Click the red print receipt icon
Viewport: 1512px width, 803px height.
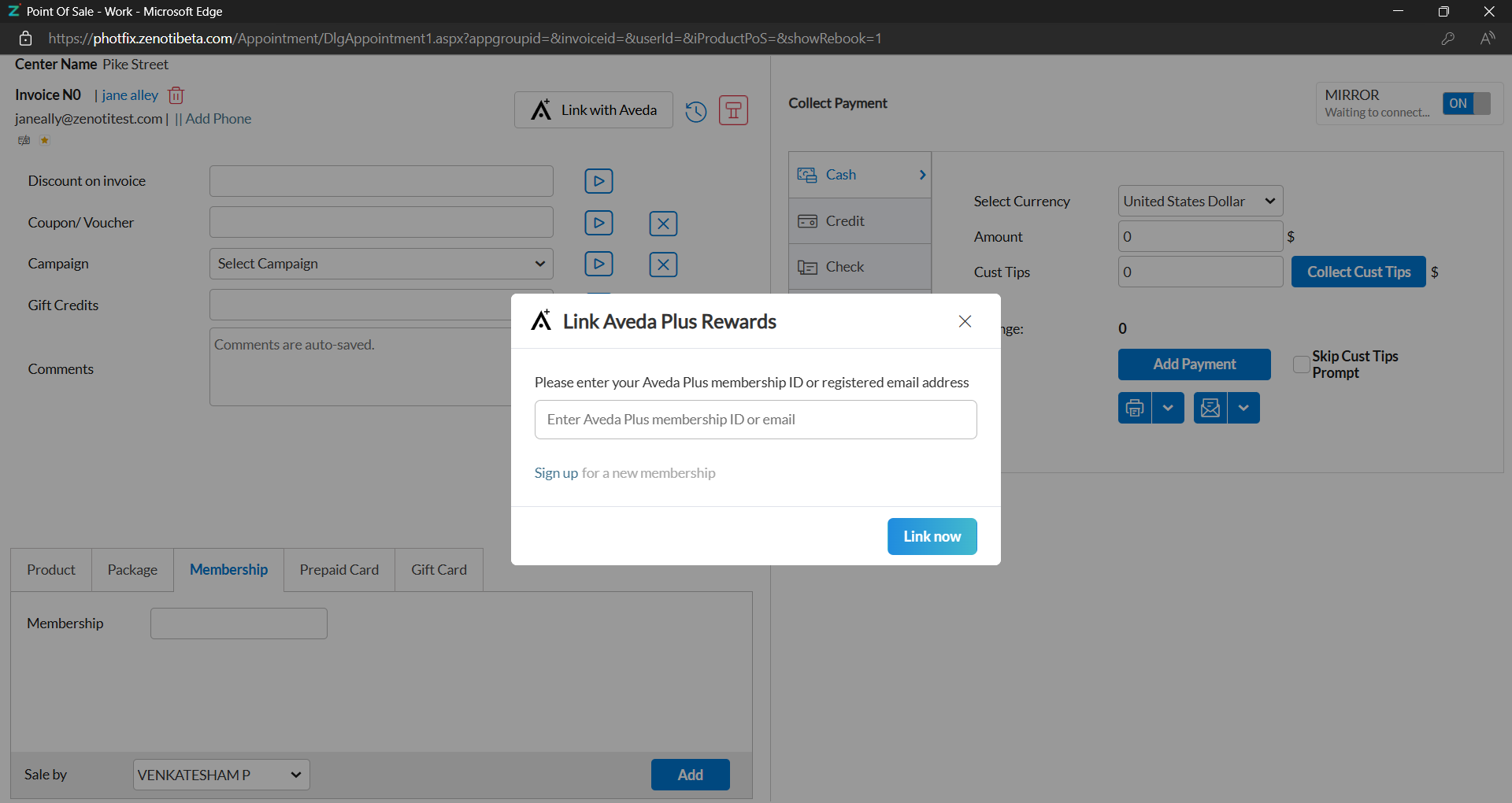[x=733, y=110]
